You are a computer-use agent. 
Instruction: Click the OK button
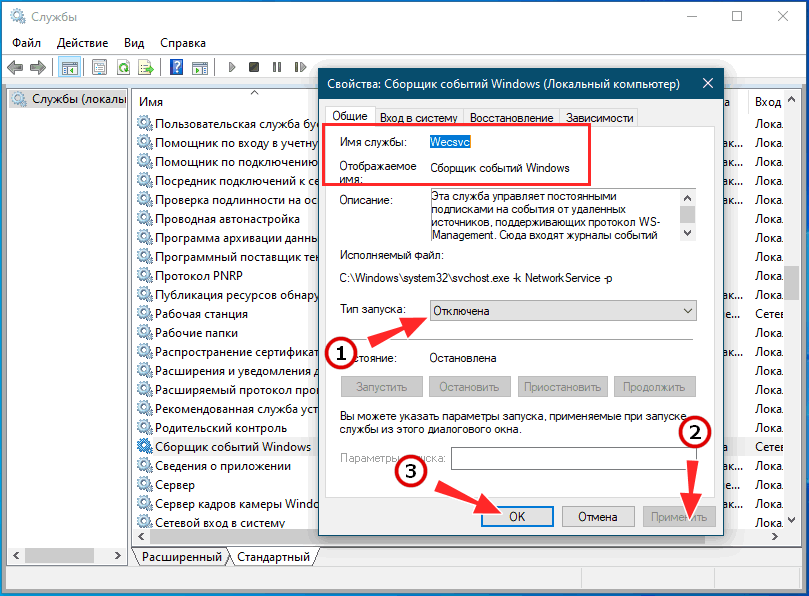tap(517, 517)
